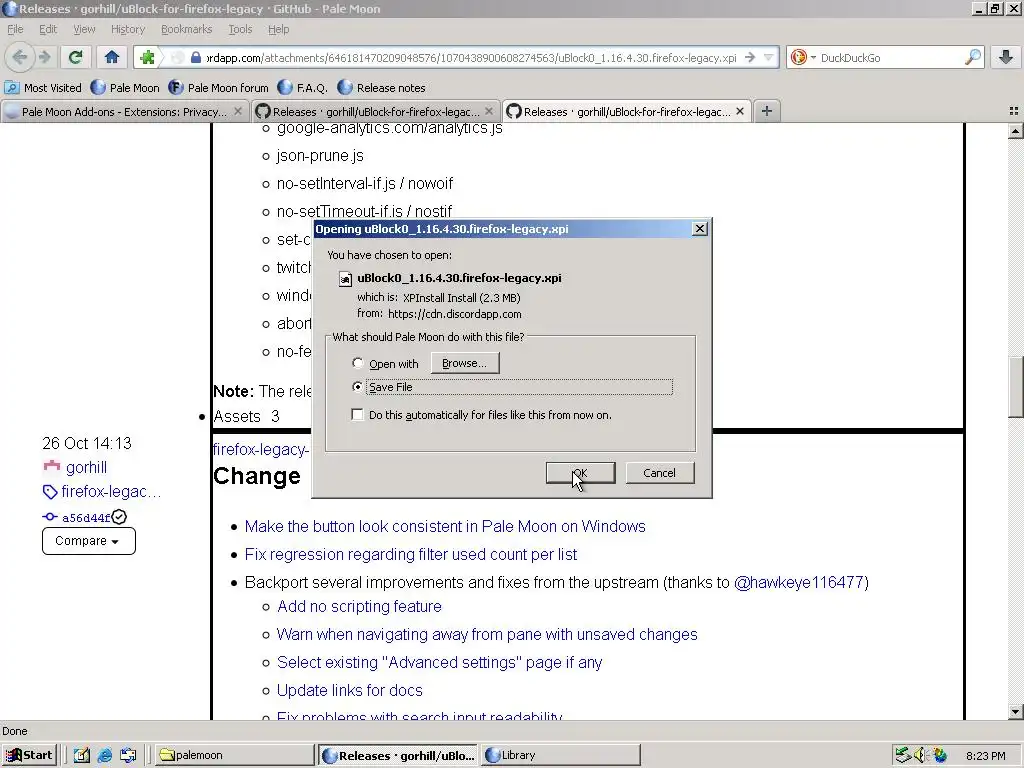Viewport: 1024px width, 768px height.
Task: Open the Most Visited bookmark
Action: point(43,88)
